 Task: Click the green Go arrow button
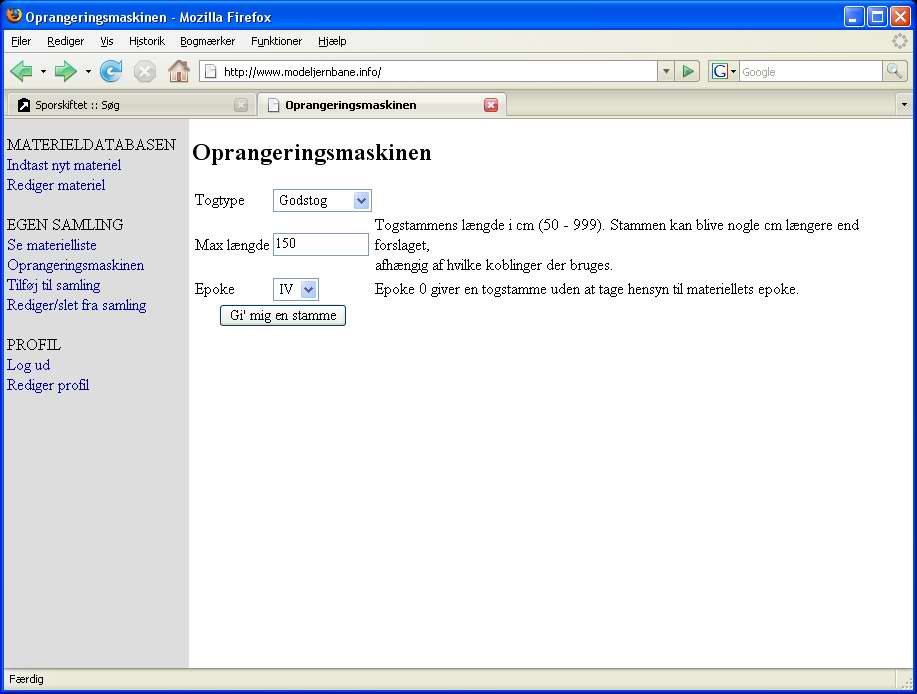coord(688,71)
